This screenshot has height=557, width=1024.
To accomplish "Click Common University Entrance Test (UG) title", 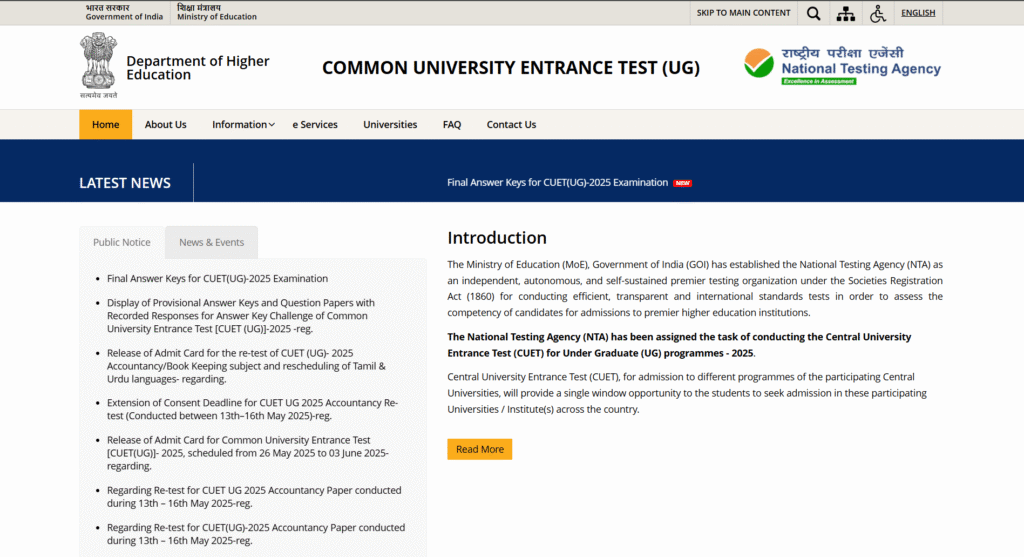I will 511,68.
